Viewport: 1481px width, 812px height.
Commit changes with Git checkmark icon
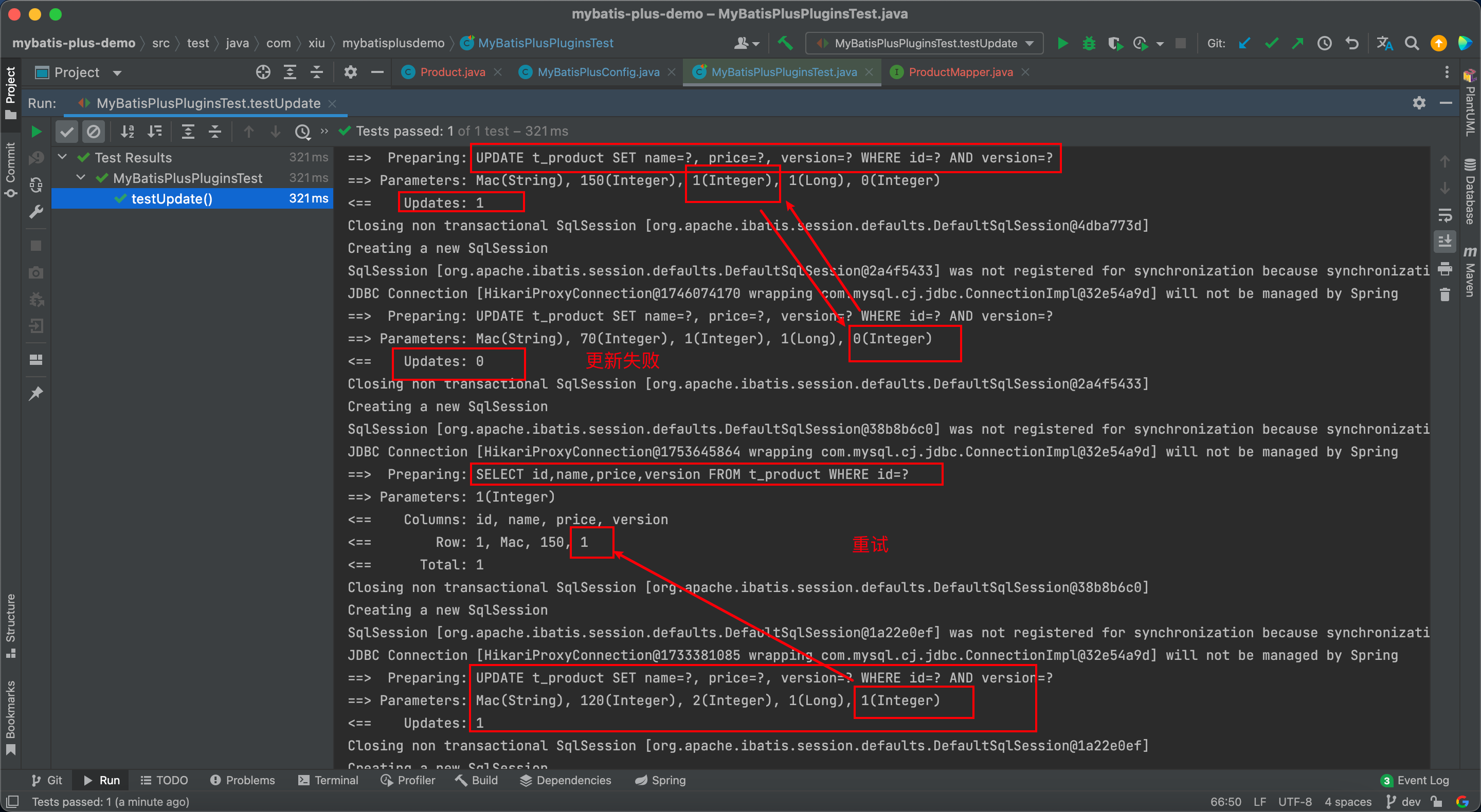(1271, 43)
